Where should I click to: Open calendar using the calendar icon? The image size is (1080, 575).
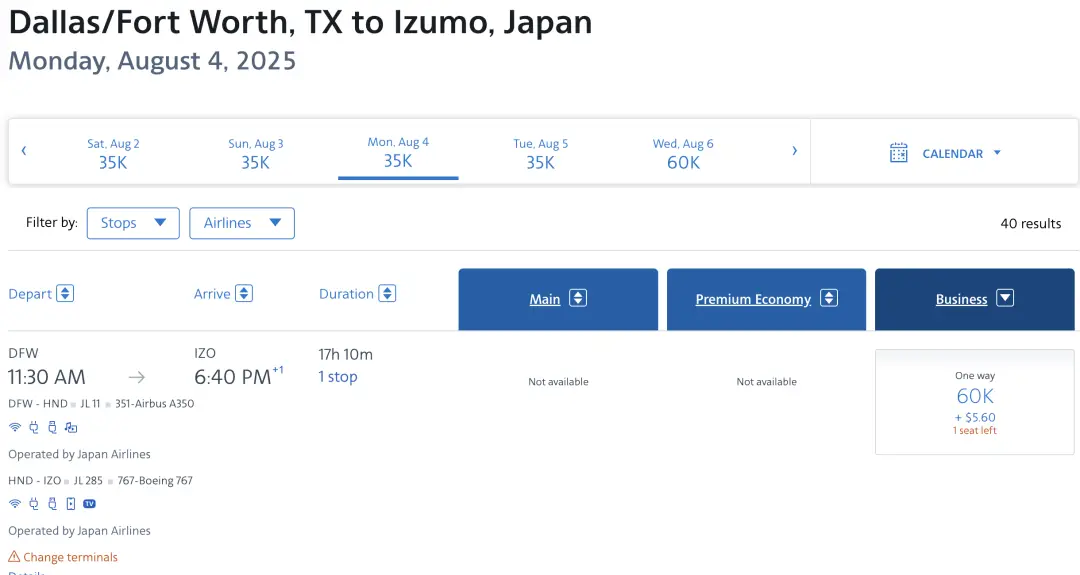(x=899, y=153)
